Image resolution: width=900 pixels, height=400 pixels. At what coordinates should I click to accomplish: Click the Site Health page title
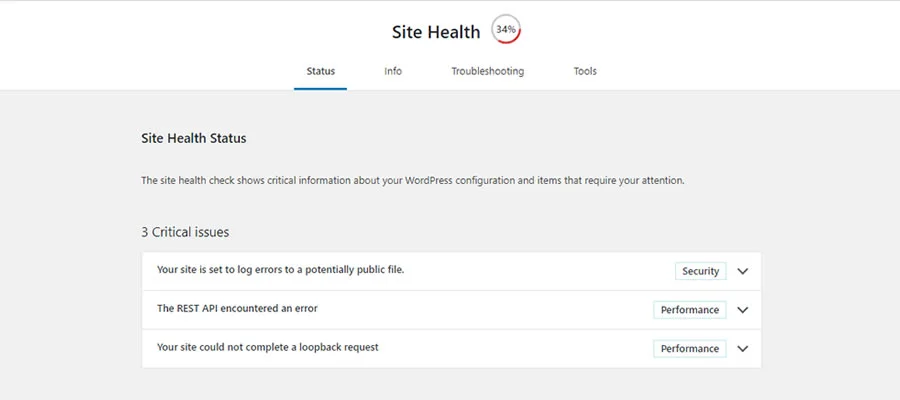click(436, 32)
